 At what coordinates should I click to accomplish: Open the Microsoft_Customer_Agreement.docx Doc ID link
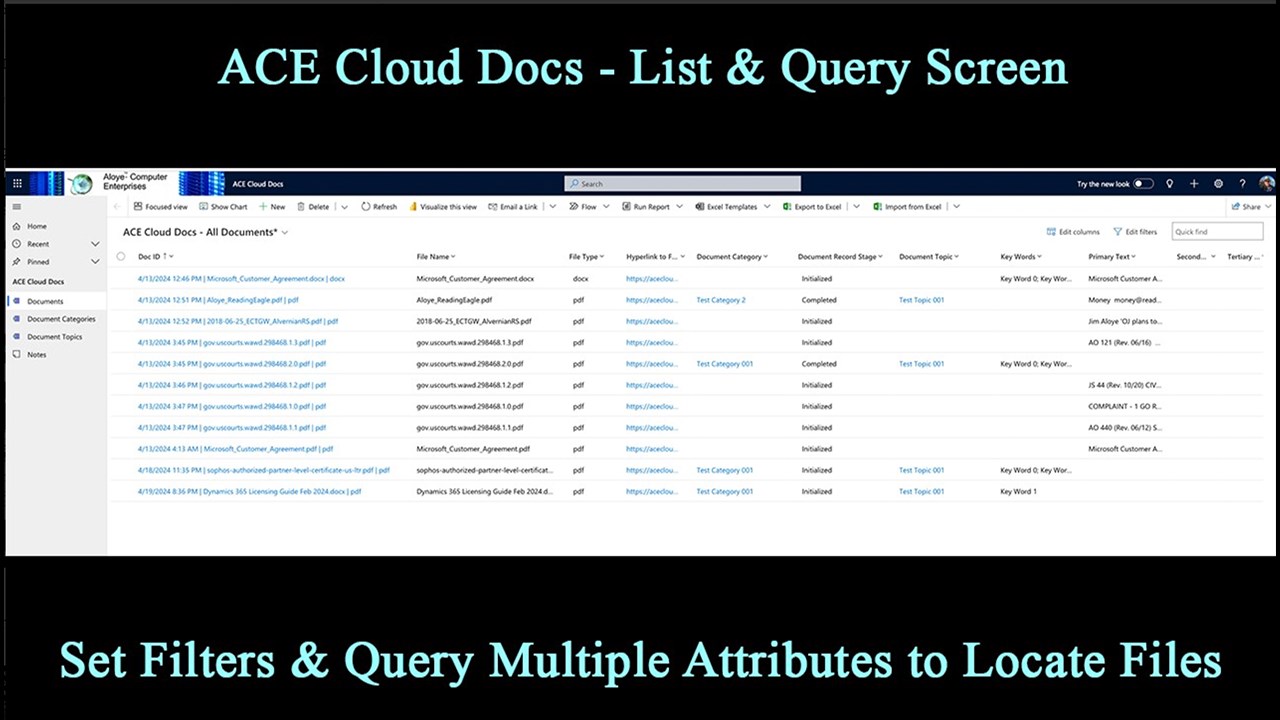pyautogui.click(x=241, y=279)
